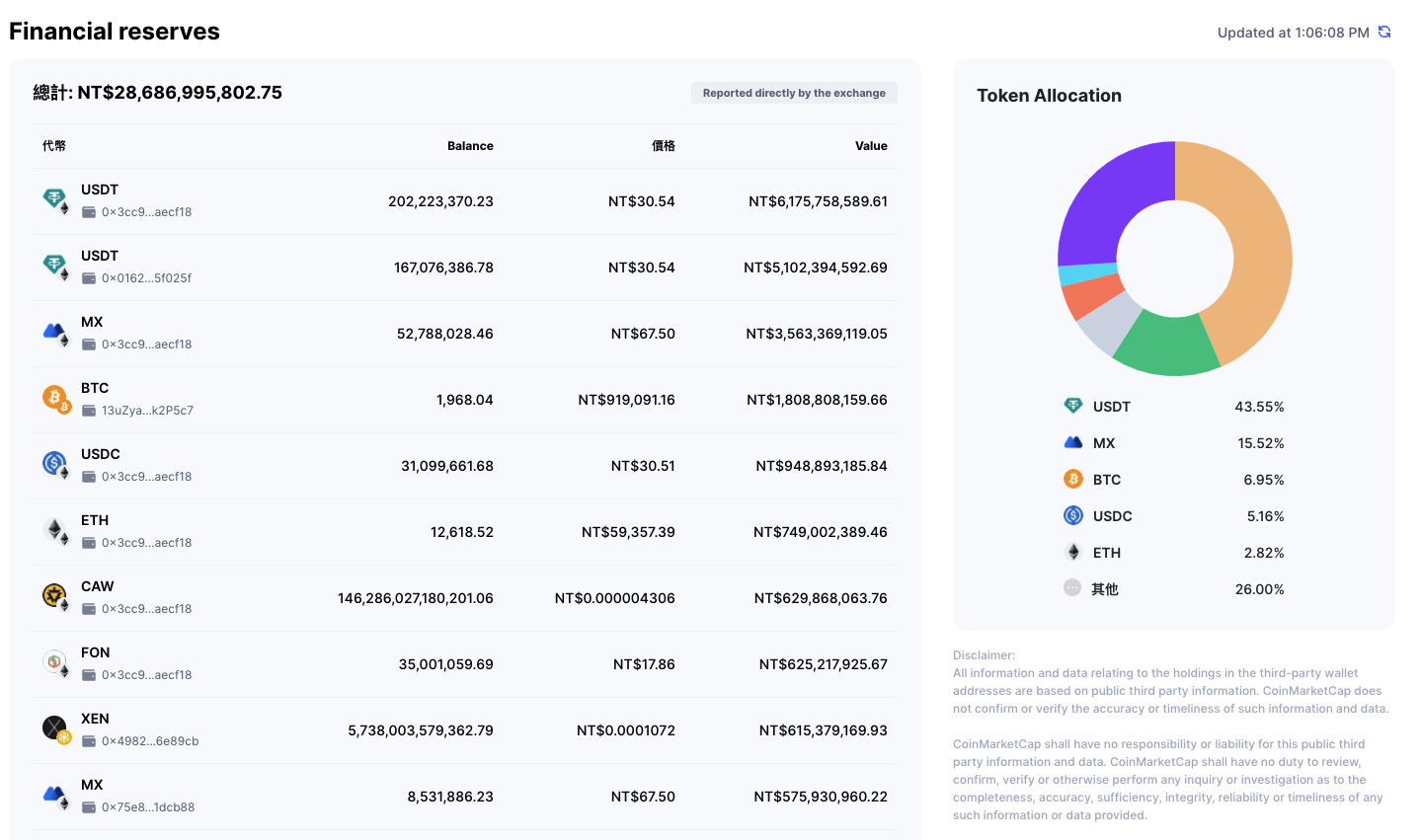This screenshot has height=840, width=1421.
Task: Click the value NT$5,102,394,592.69
Action: [x=816, y=267]
